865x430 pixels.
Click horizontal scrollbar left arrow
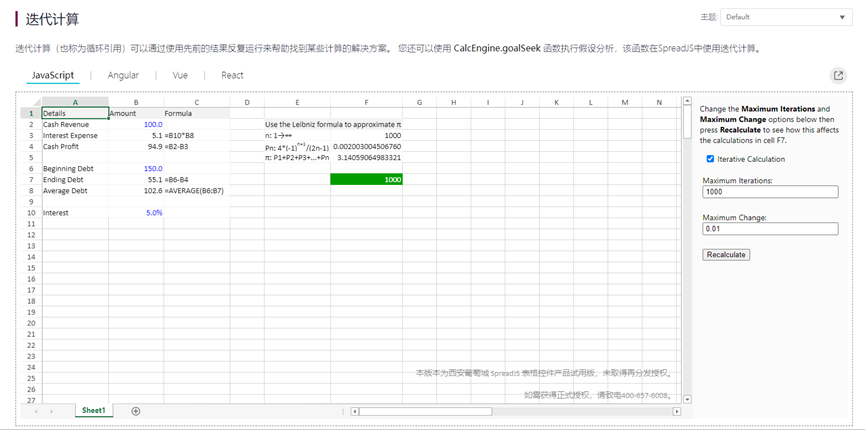[355, 411]
